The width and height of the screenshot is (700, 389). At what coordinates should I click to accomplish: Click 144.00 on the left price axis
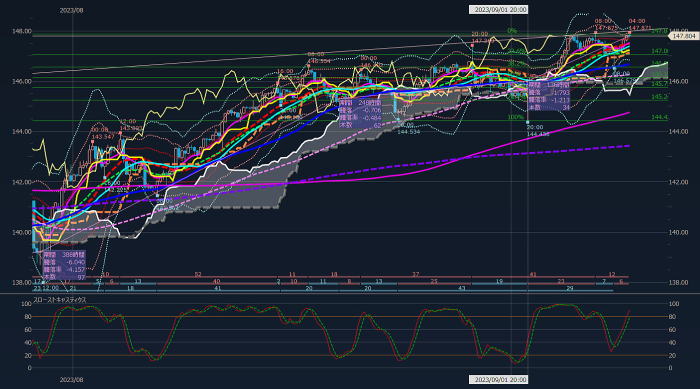[x=21, y=131]
